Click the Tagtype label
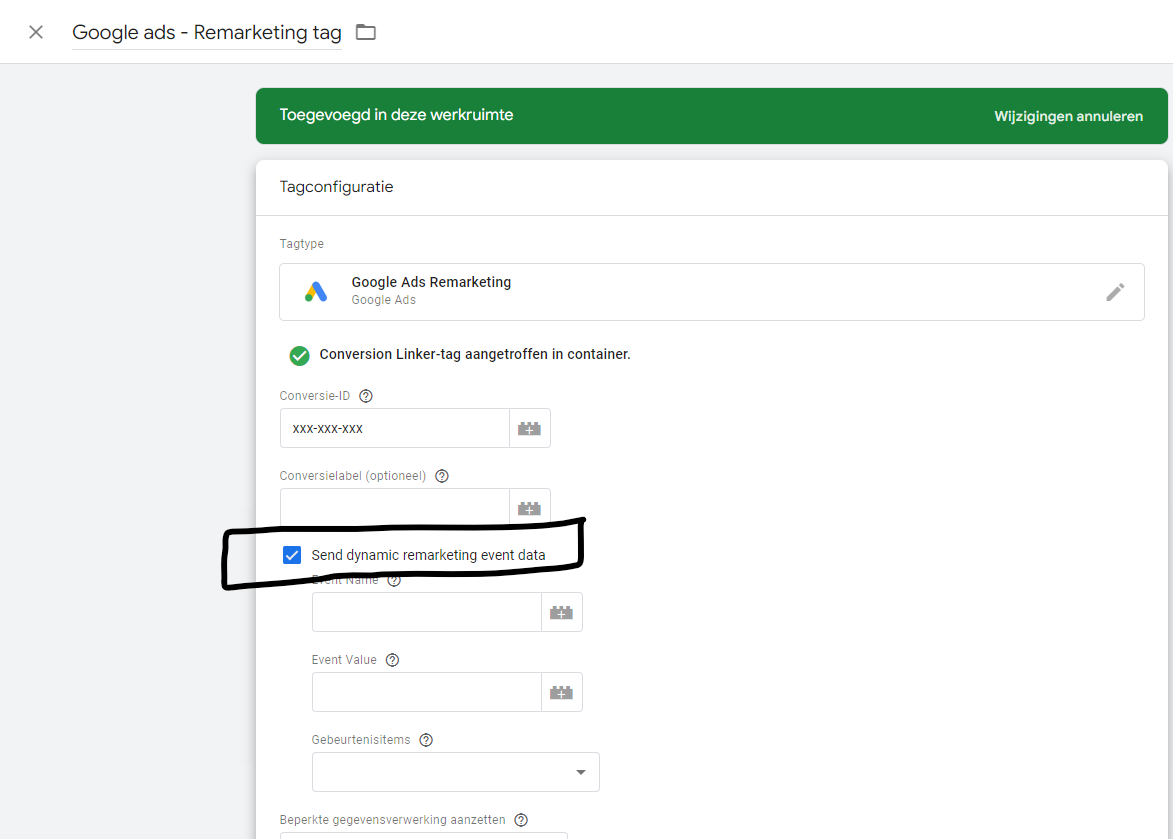Image resolution: width=1173 pixels, height=839 pixels. [301, 244]
